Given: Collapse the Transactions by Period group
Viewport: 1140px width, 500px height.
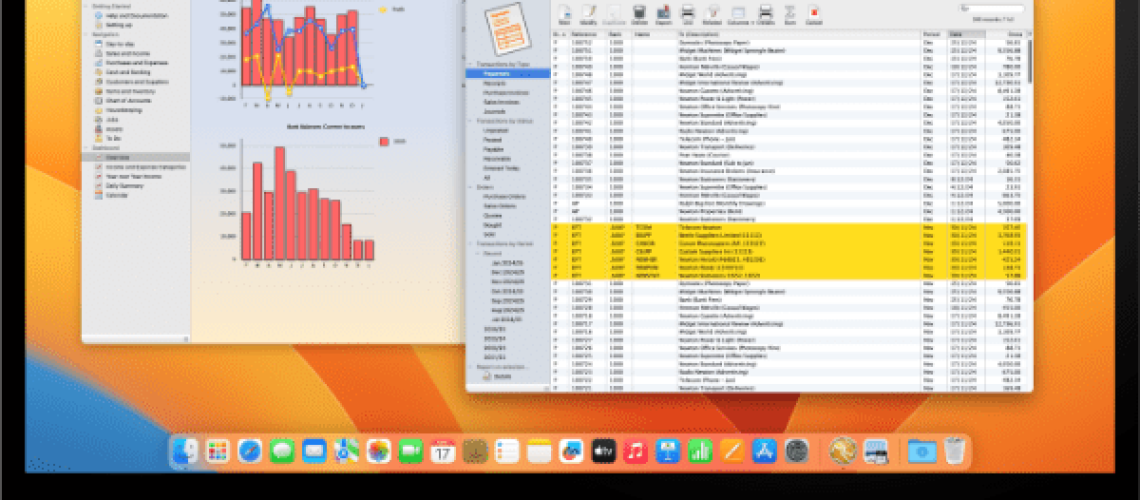Looking at the screenshot, I should pyautogui.click(x=470, y=243).
